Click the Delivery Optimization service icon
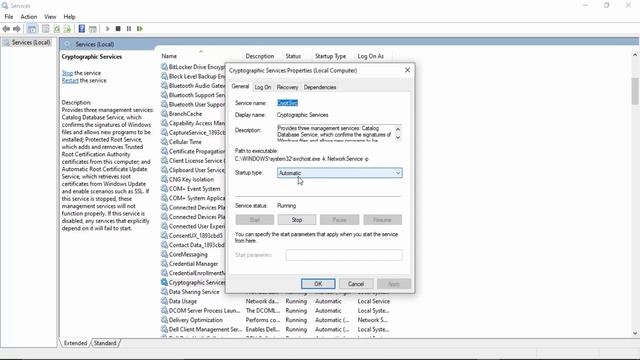640x360 pixels. [164, 320]
